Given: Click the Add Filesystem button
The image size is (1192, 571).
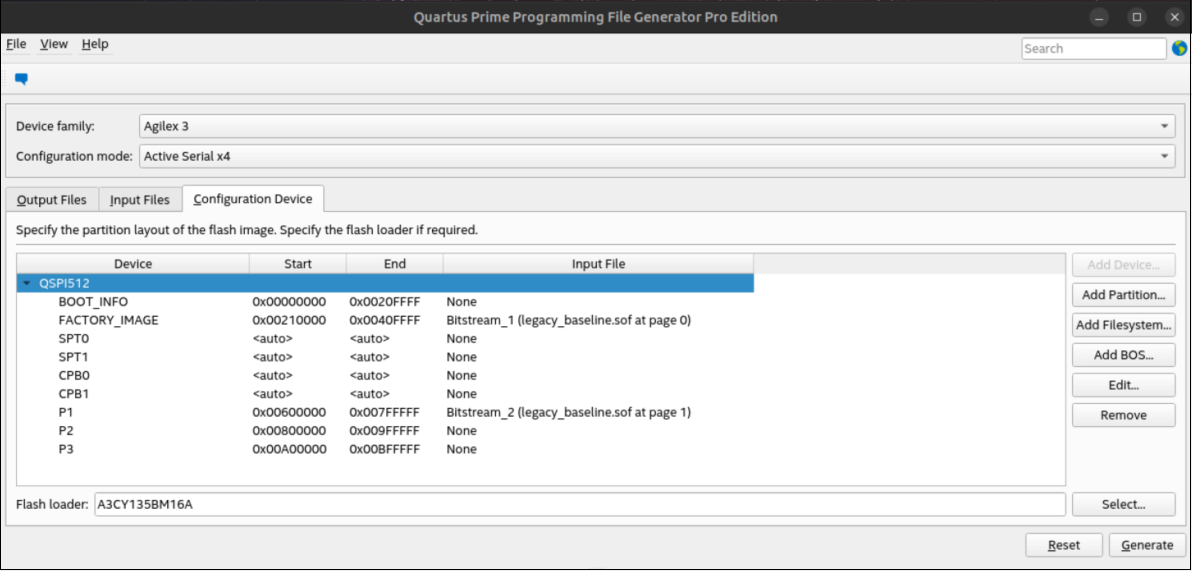Looking at the screenshot, I should tap(1123, 325).
